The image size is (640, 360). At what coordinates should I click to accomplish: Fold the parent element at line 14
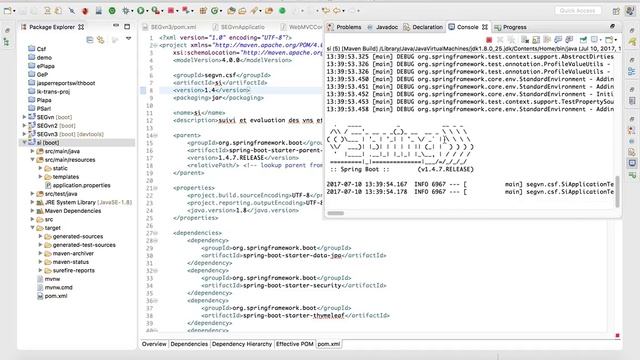(156, 135)
